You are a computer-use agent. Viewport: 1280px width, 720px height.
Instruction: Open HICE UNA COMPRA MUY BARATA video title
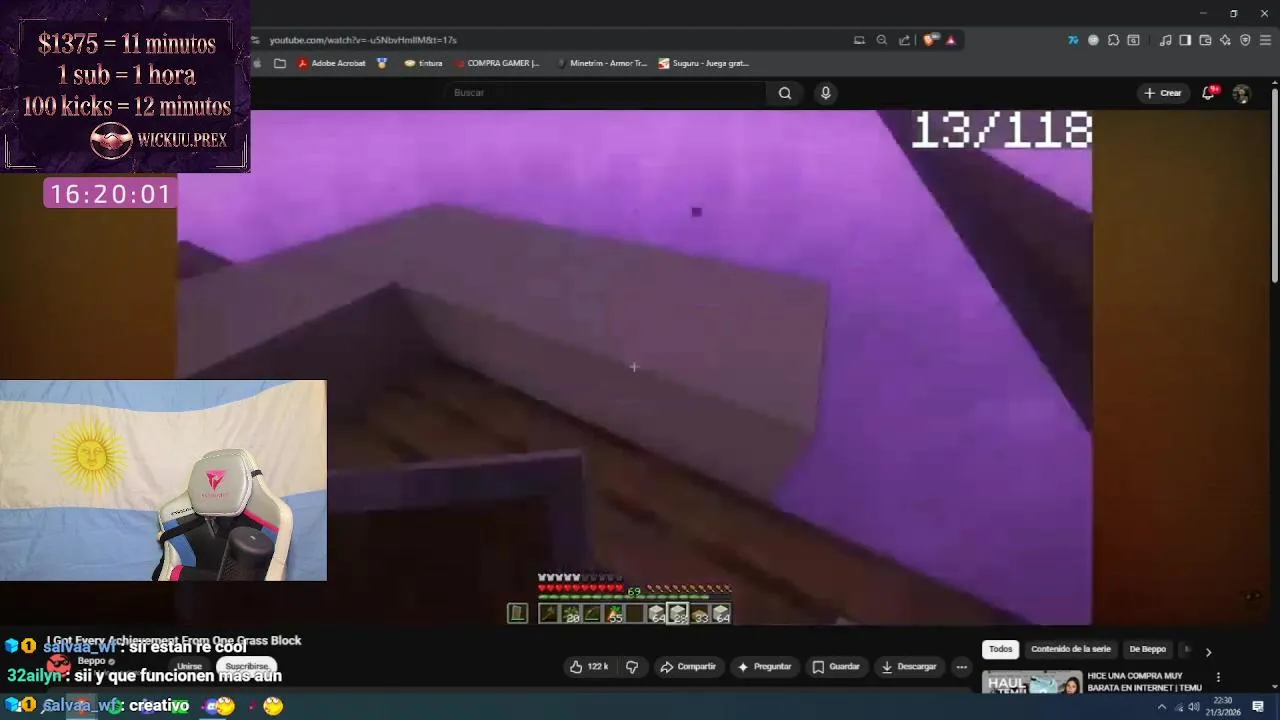point(1144,682)
